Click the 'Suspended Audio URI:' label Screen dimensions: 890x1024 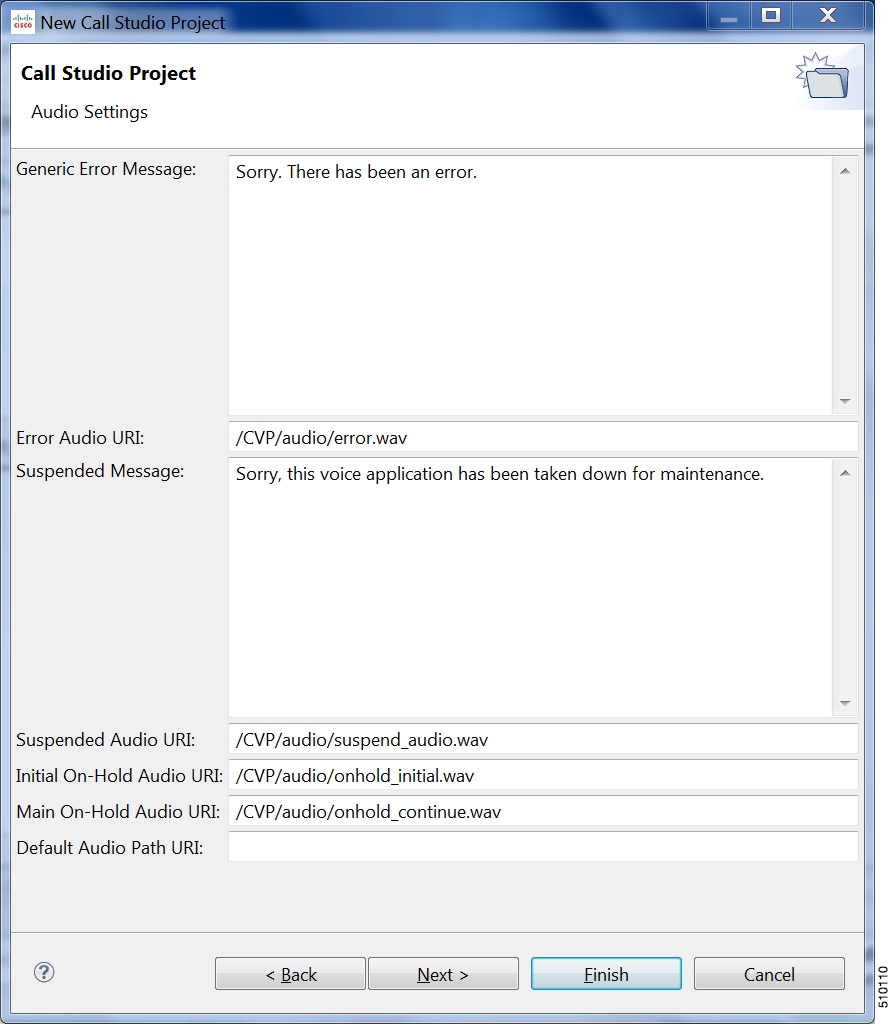click(106, 740)
